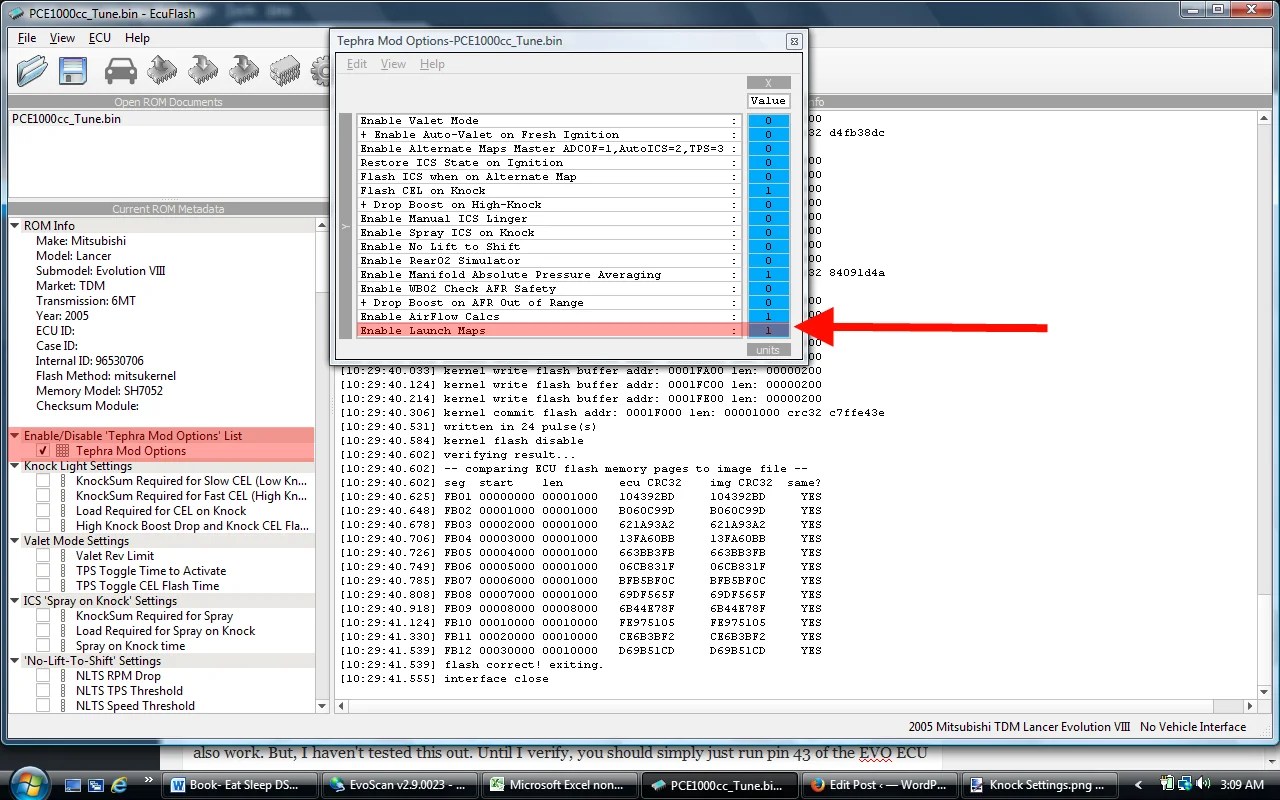Viewport: 1280px width, 800px height.
Task: Click the first chip icon with a down arrow
Action: point(203,70)
